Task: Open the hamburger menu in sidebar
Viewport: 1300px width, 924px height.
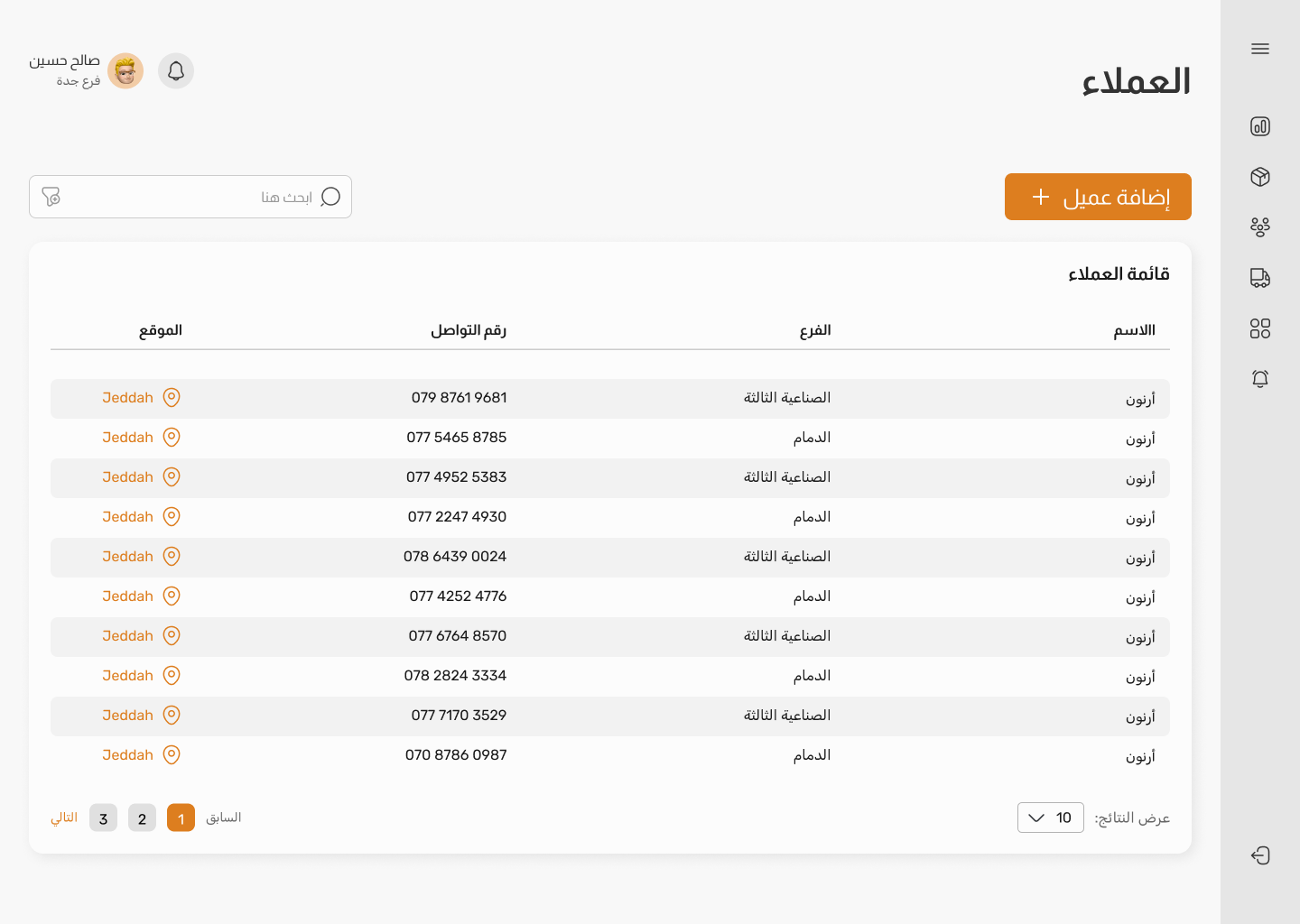Action: pos(1260,49)
